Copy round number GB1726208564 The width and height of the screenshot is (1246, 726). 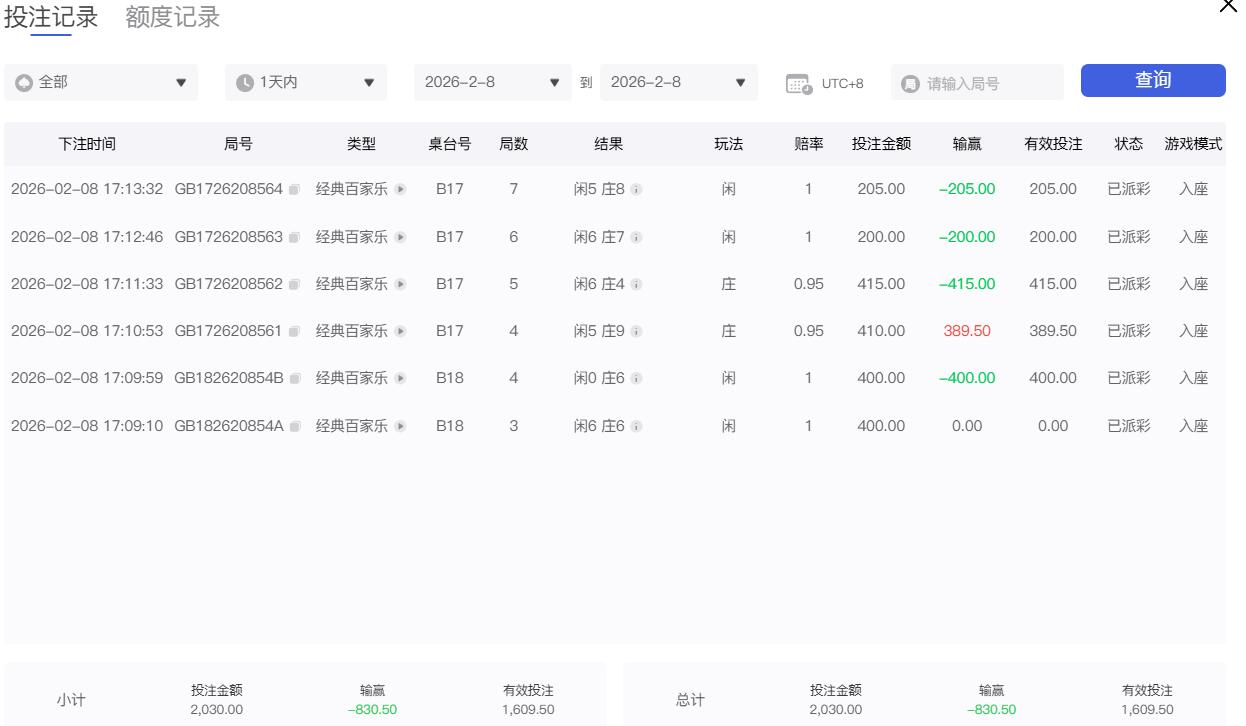point(294,190)
